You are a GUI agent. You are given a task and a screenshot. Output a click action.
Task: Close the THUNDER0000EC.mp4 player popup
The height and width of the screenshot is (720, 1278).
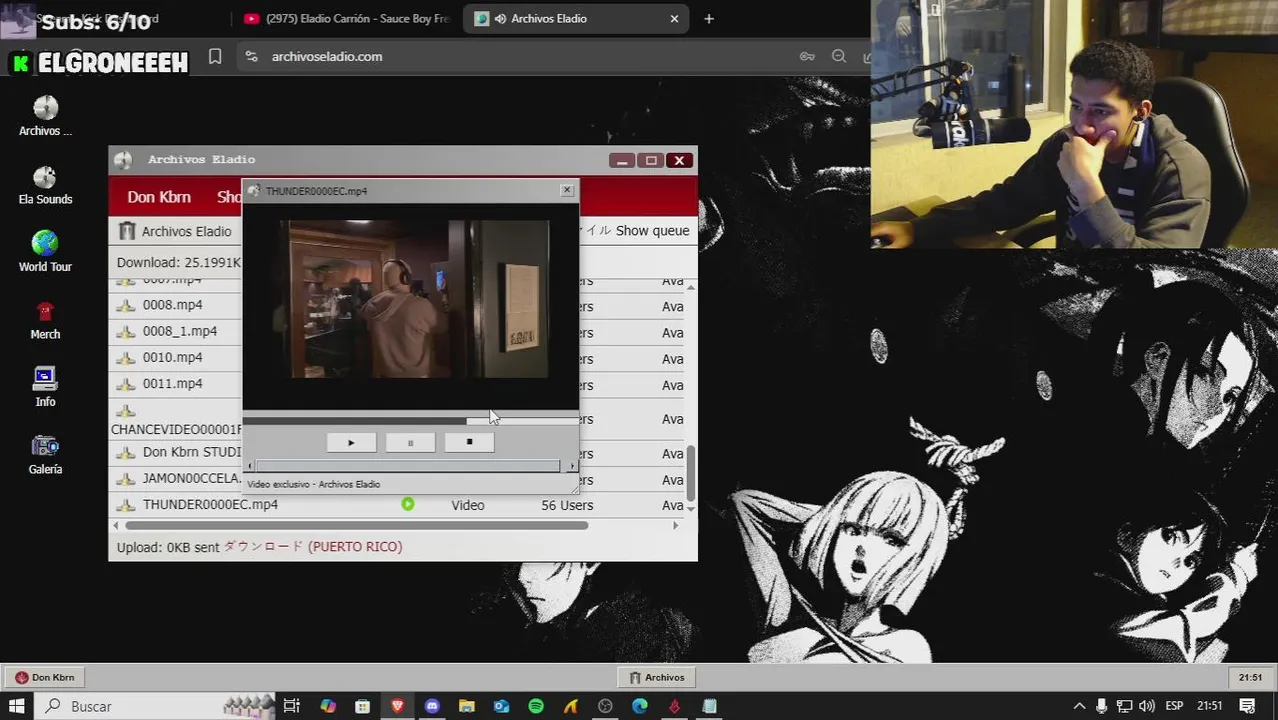click(x=567, y=190)
